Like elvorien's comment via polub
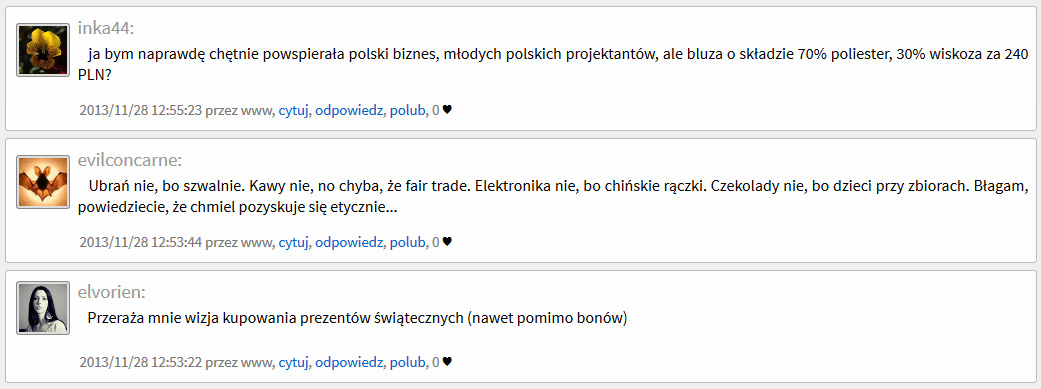Screen dimensions: 1041x389 [x=407, y=362]
